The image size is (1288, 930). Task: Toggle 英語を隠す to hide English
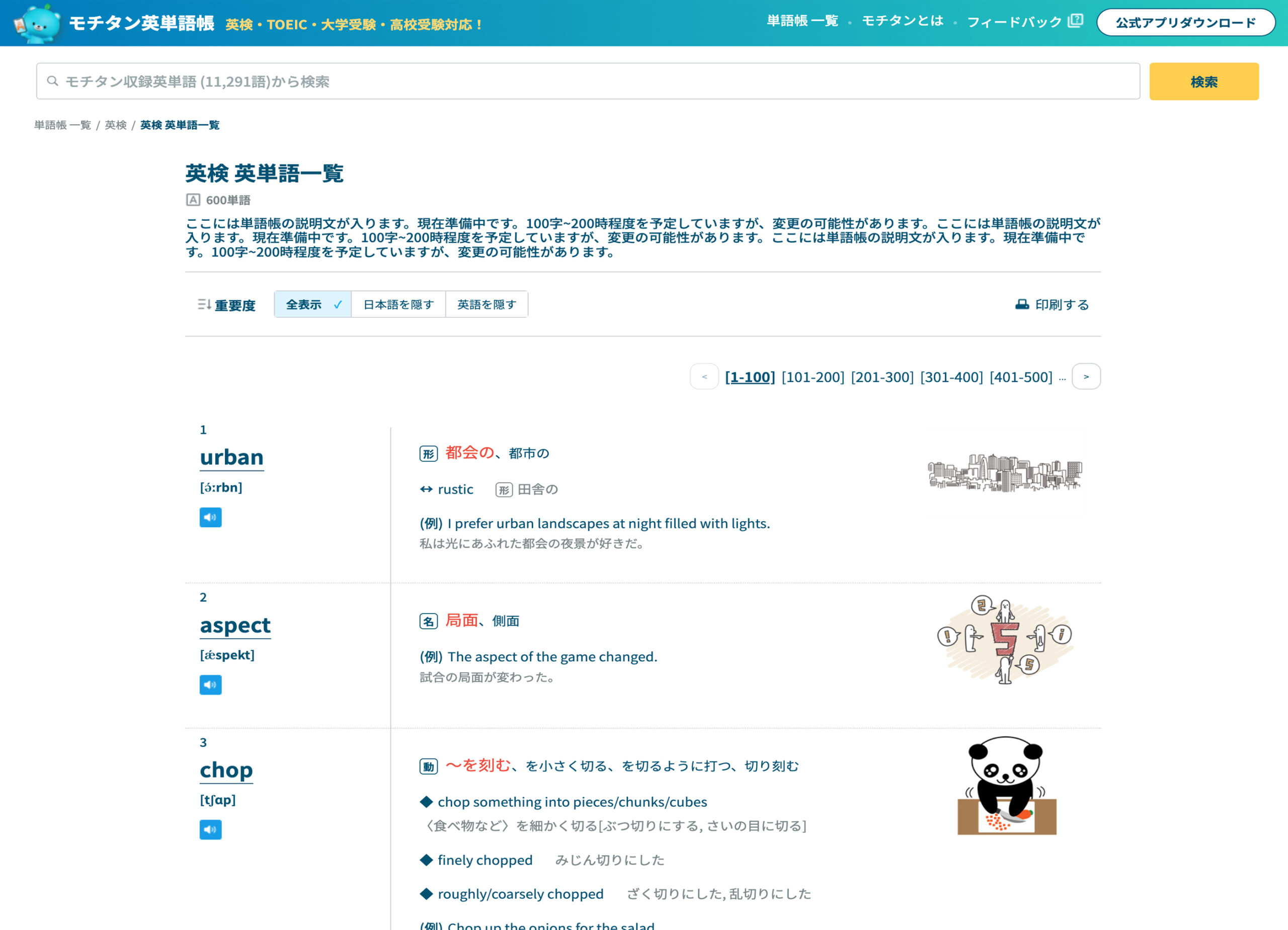click(487, 305)
